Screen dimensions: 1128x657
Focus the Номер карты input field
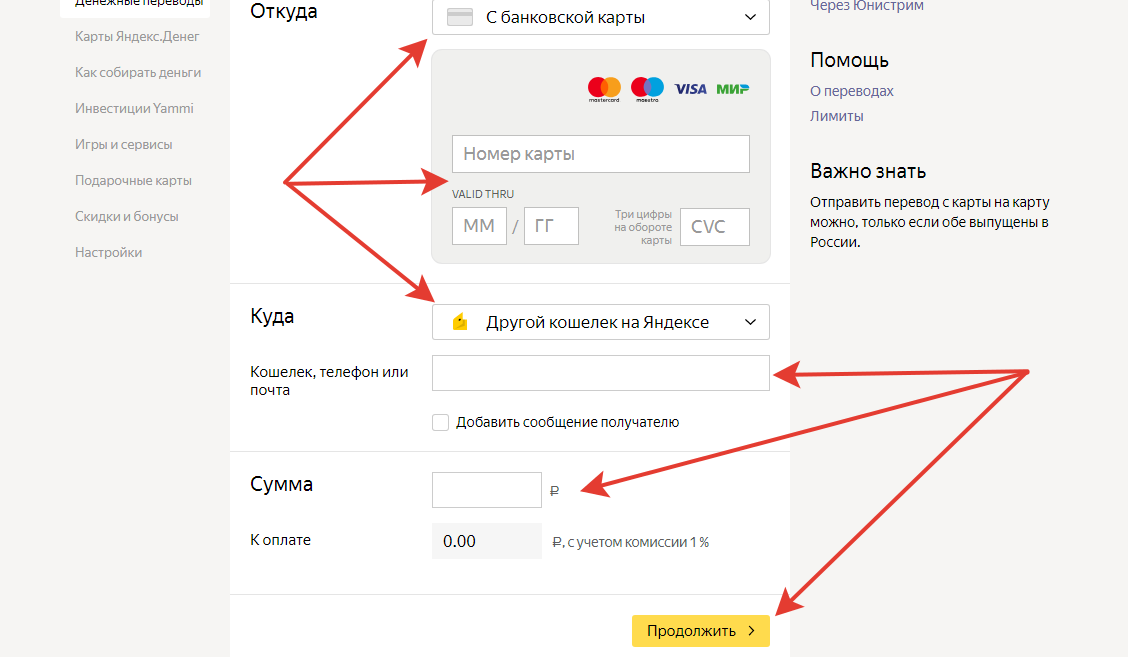pos(601,154)
